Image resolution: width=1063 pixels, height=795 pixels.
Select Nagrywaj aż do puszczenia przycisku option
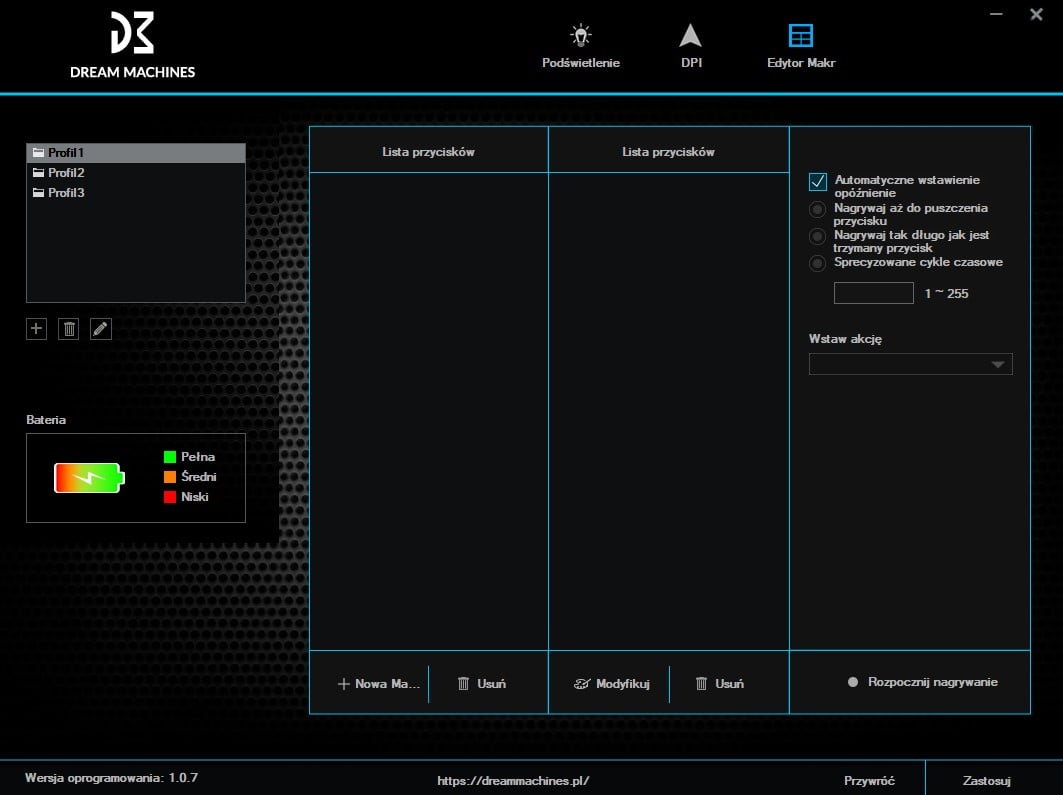coord(818,209)
